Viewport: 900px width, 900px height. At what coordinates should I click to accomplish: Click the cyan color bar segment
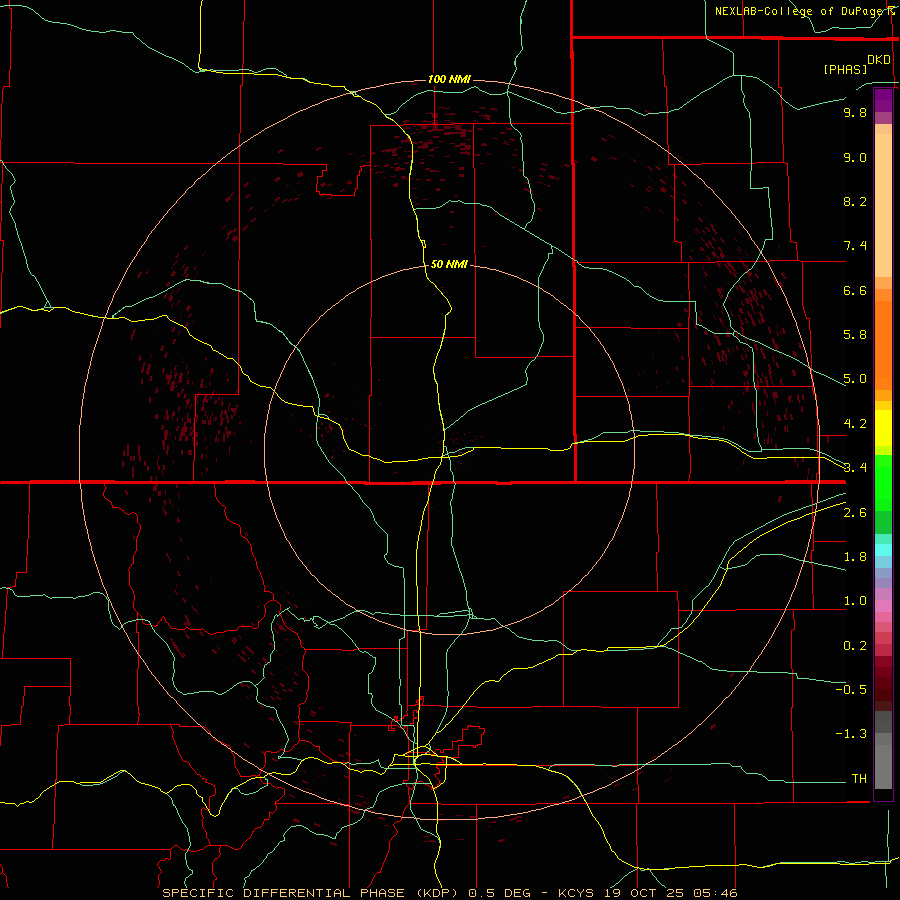tap(883, 550)
